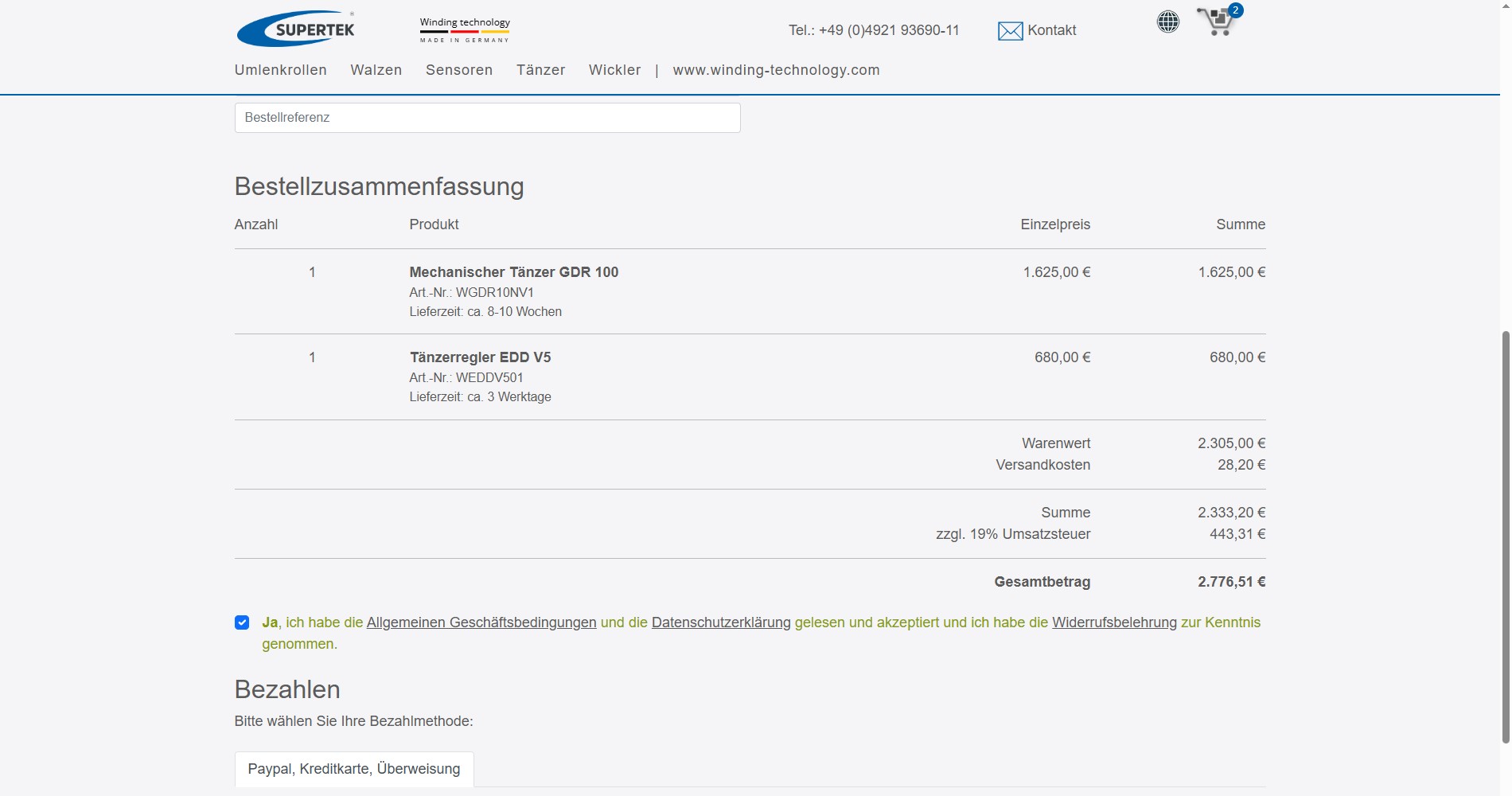Open the Widerrufsbelehrung link

1114,622
